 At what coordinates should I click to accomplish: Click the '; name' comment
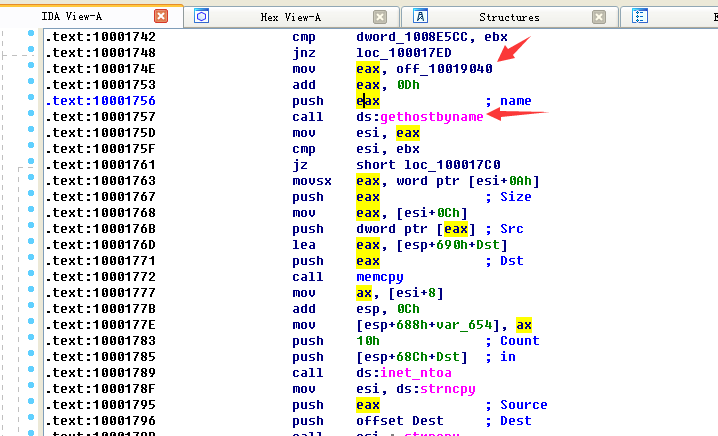coord(508,101)
